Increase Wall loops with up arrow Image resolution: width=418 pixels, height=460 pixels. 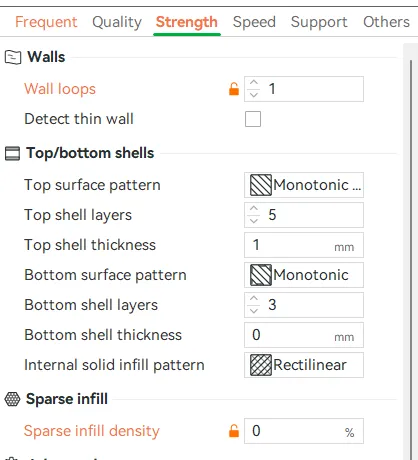tap(254, 83)
